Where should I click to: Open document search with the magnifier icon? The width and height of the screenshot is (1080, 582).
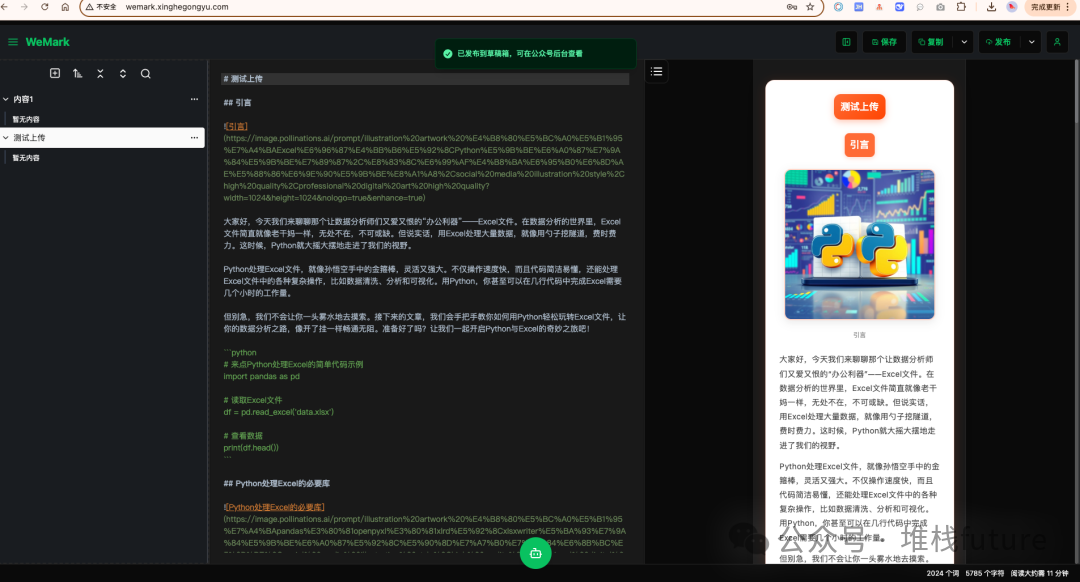(145, 73)
